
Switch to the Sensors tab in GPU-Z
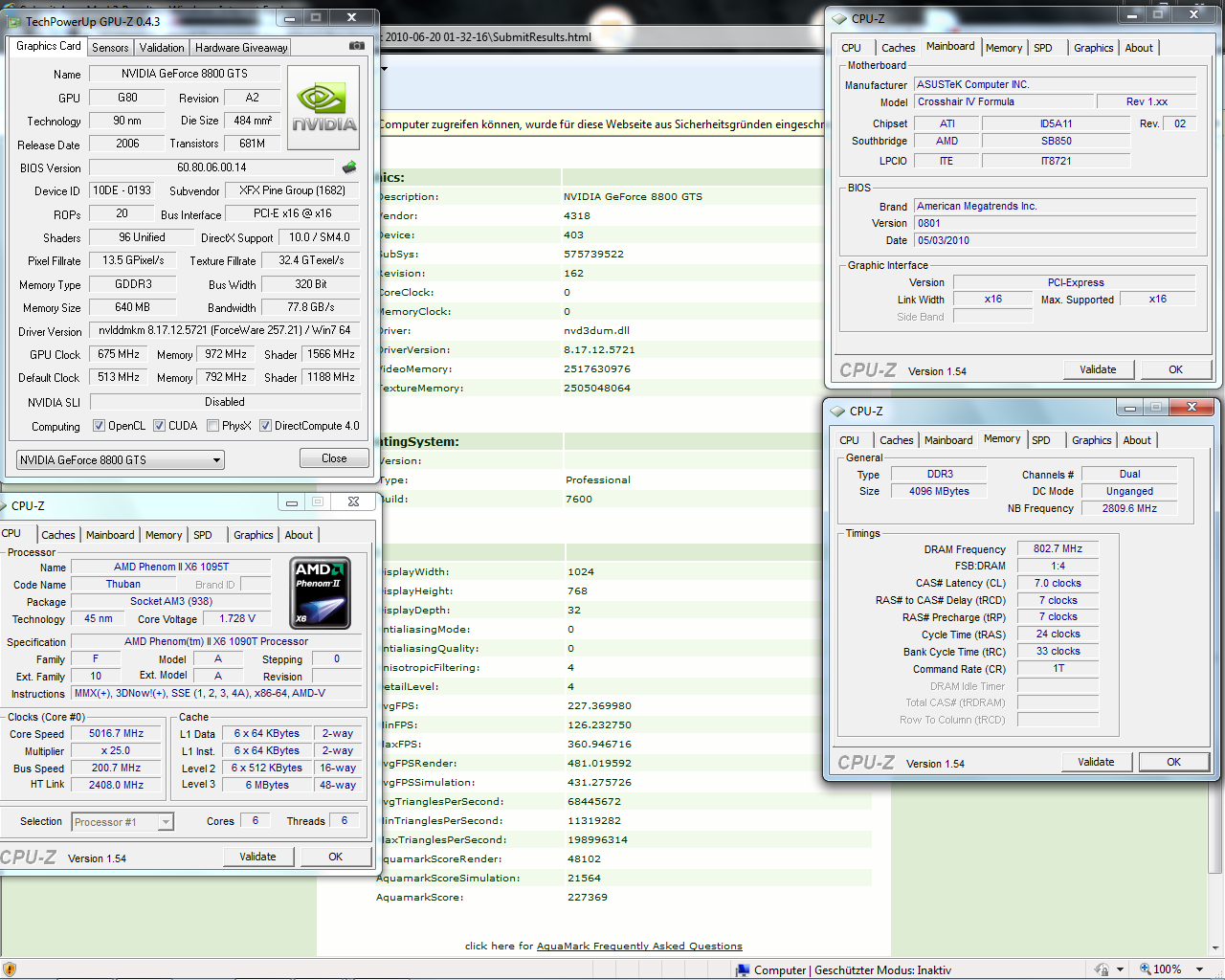(110, 48)
